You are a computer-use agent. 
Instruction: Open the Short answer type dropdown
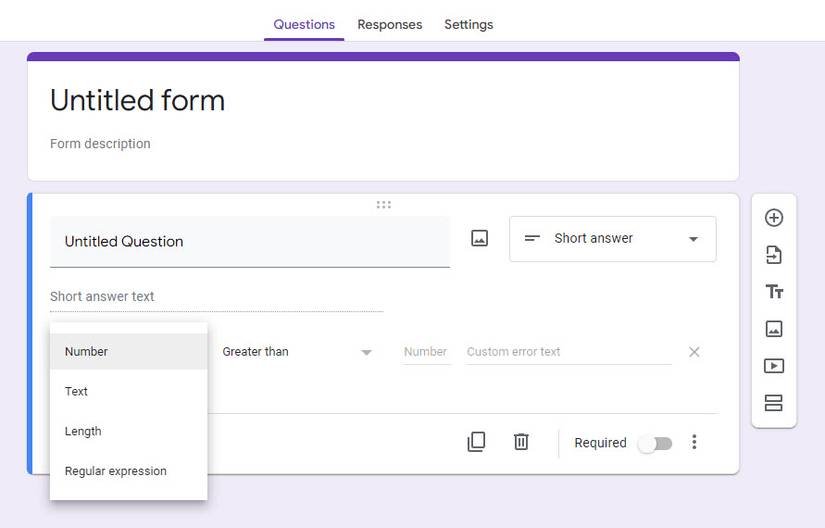[612, 239]
